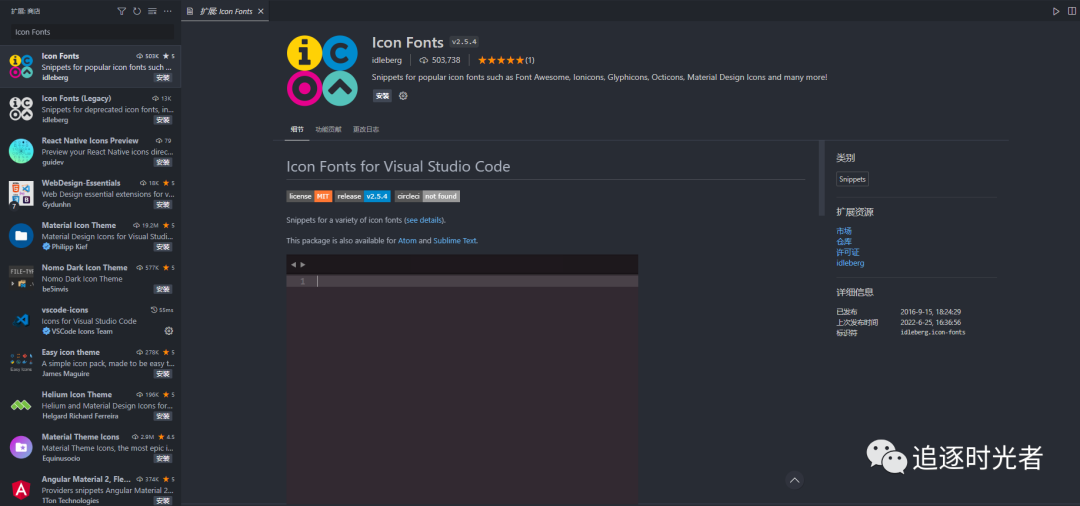Switch to the 功能贡献 tab

tap(328, 129)
